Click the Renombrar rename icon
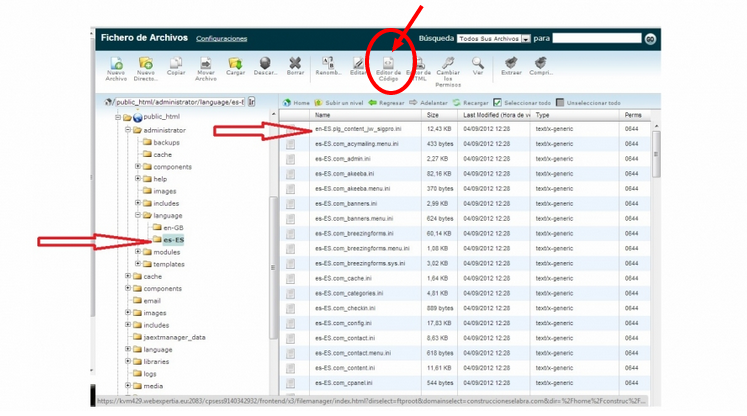Viewport: 747px width, 416px height. point(328,63)
